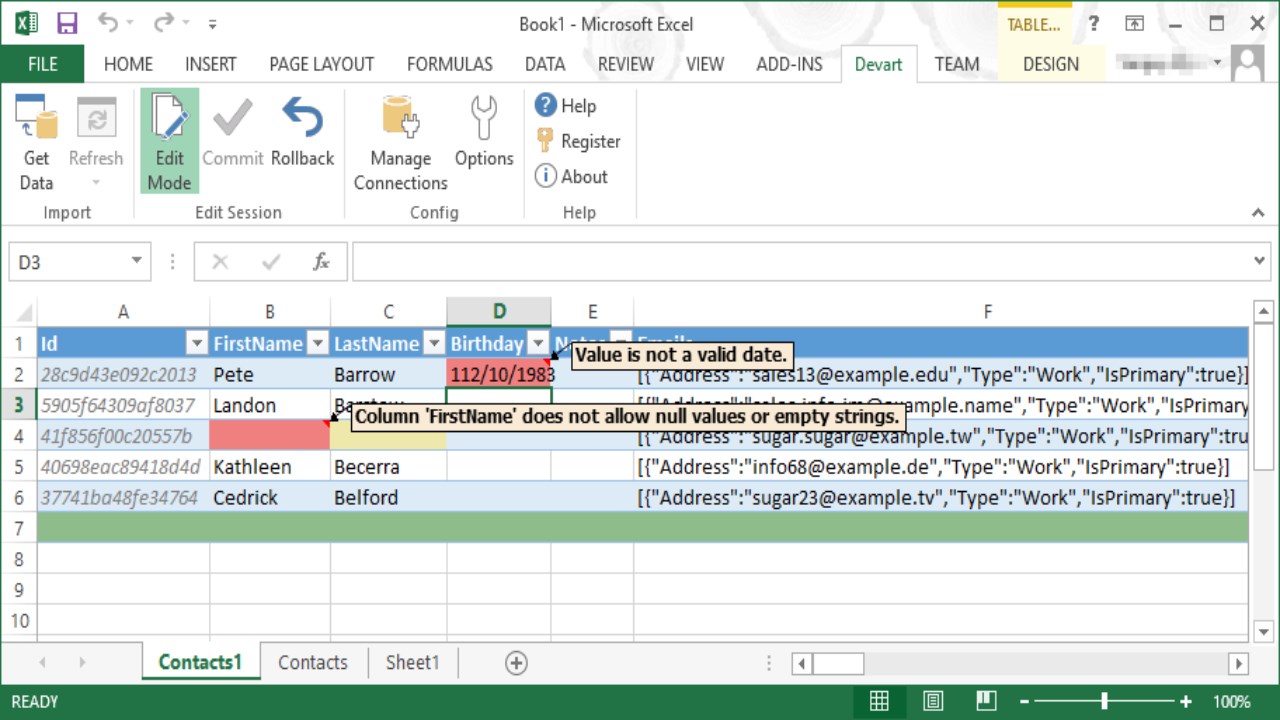Switch to the INSERT ribbon tab

210,64
